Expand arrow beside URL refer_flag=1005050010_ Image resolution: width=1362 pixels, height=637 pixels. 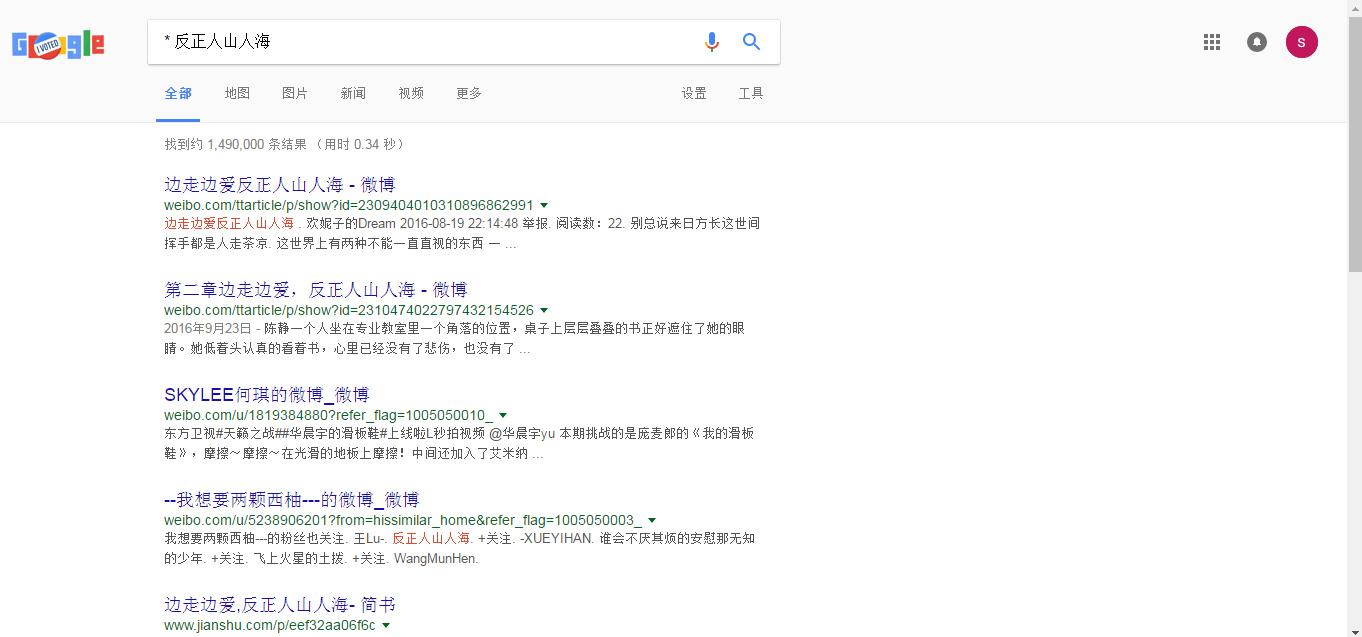coord(503,416)
